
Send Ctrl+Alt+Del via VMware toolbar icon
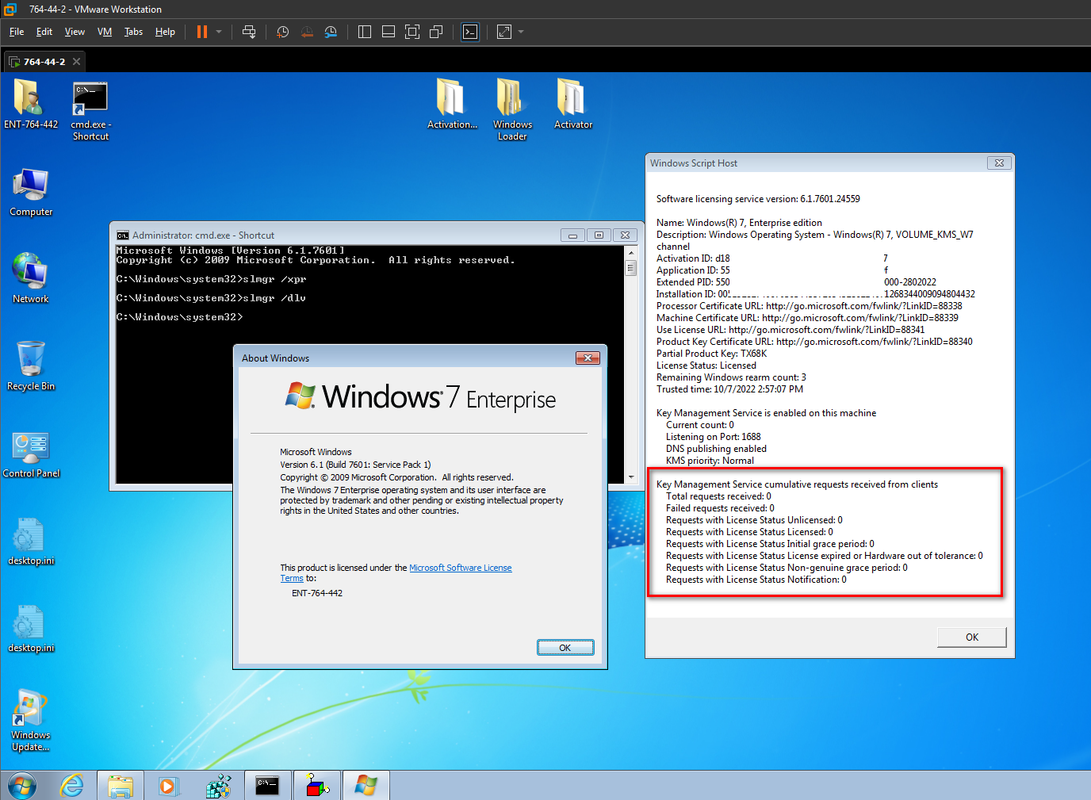click(x=248, y=32)
